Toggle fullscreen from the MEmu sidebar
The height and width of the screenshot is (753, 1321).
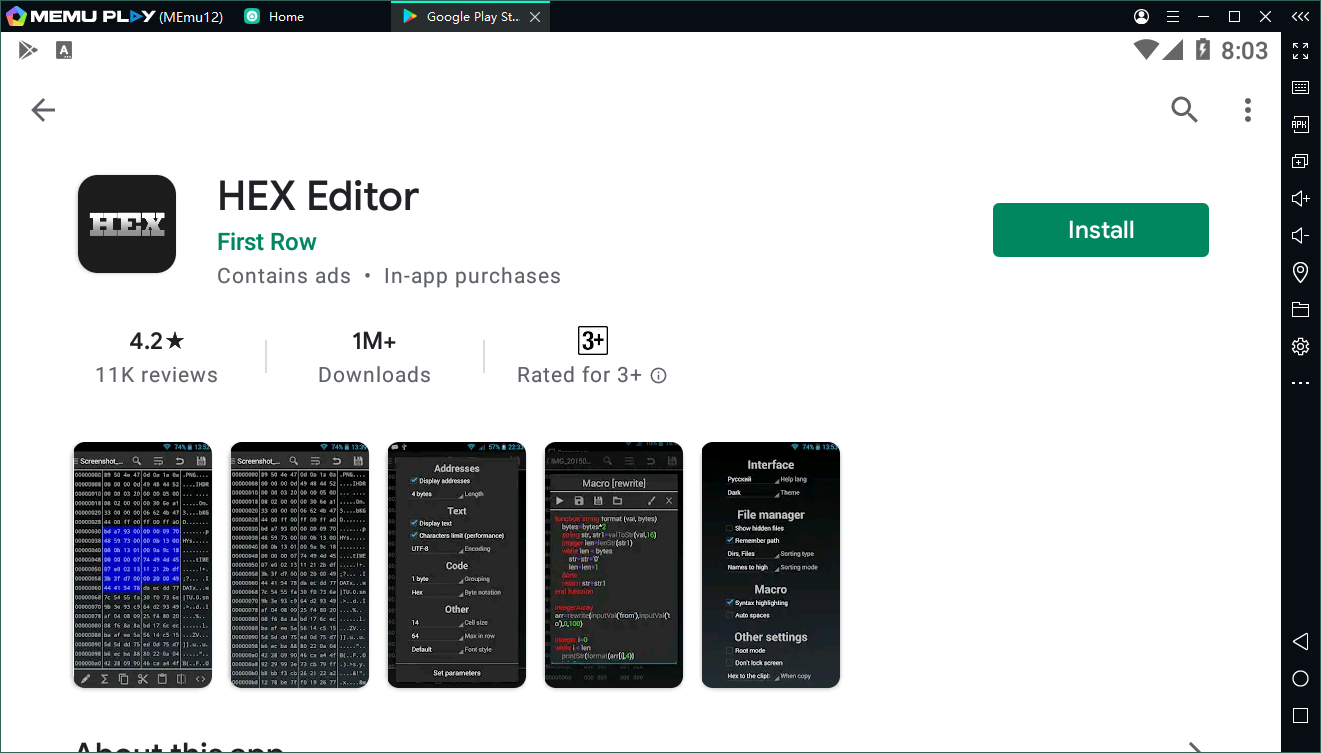[1300, 51]
